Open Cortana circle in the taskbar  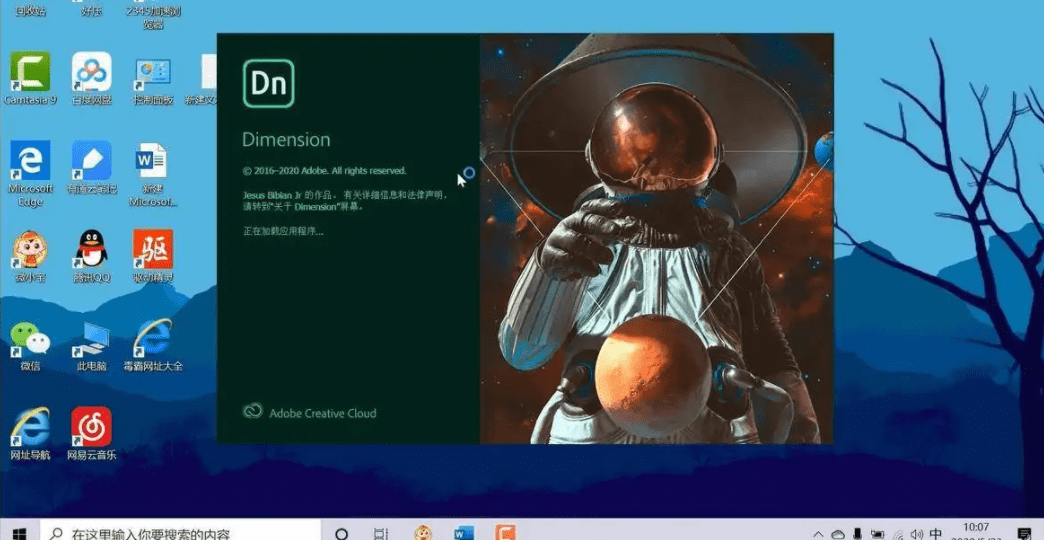pos(342,533)
